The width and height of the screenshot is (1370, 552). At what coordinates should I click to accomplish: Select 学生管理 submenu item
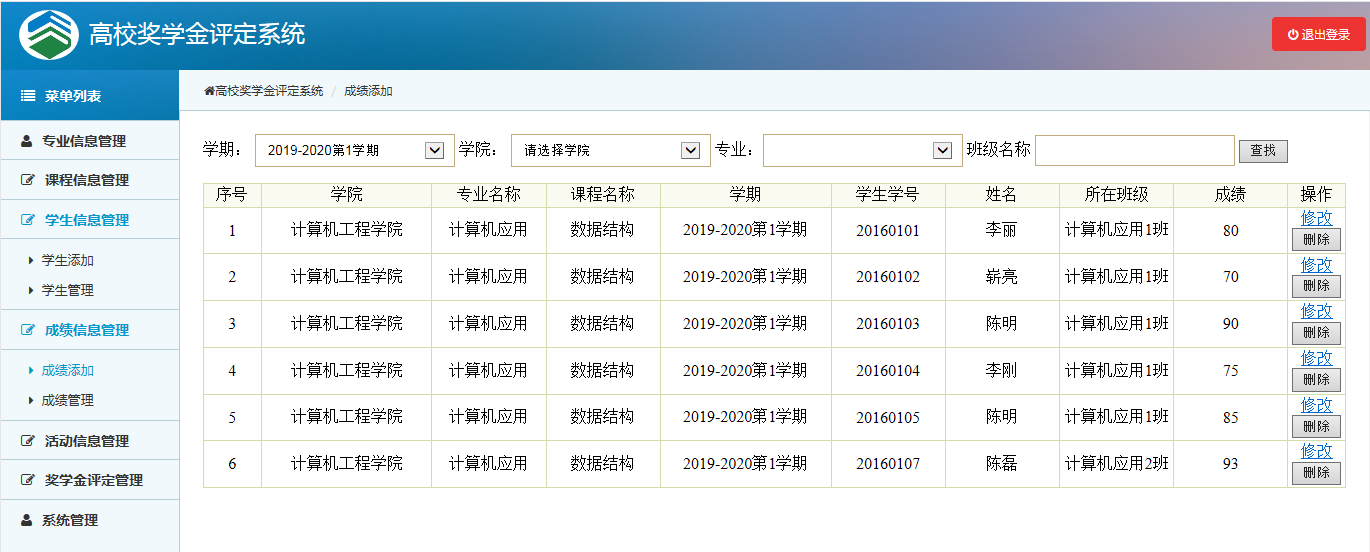pyautogui.click(x=67, y=290)
